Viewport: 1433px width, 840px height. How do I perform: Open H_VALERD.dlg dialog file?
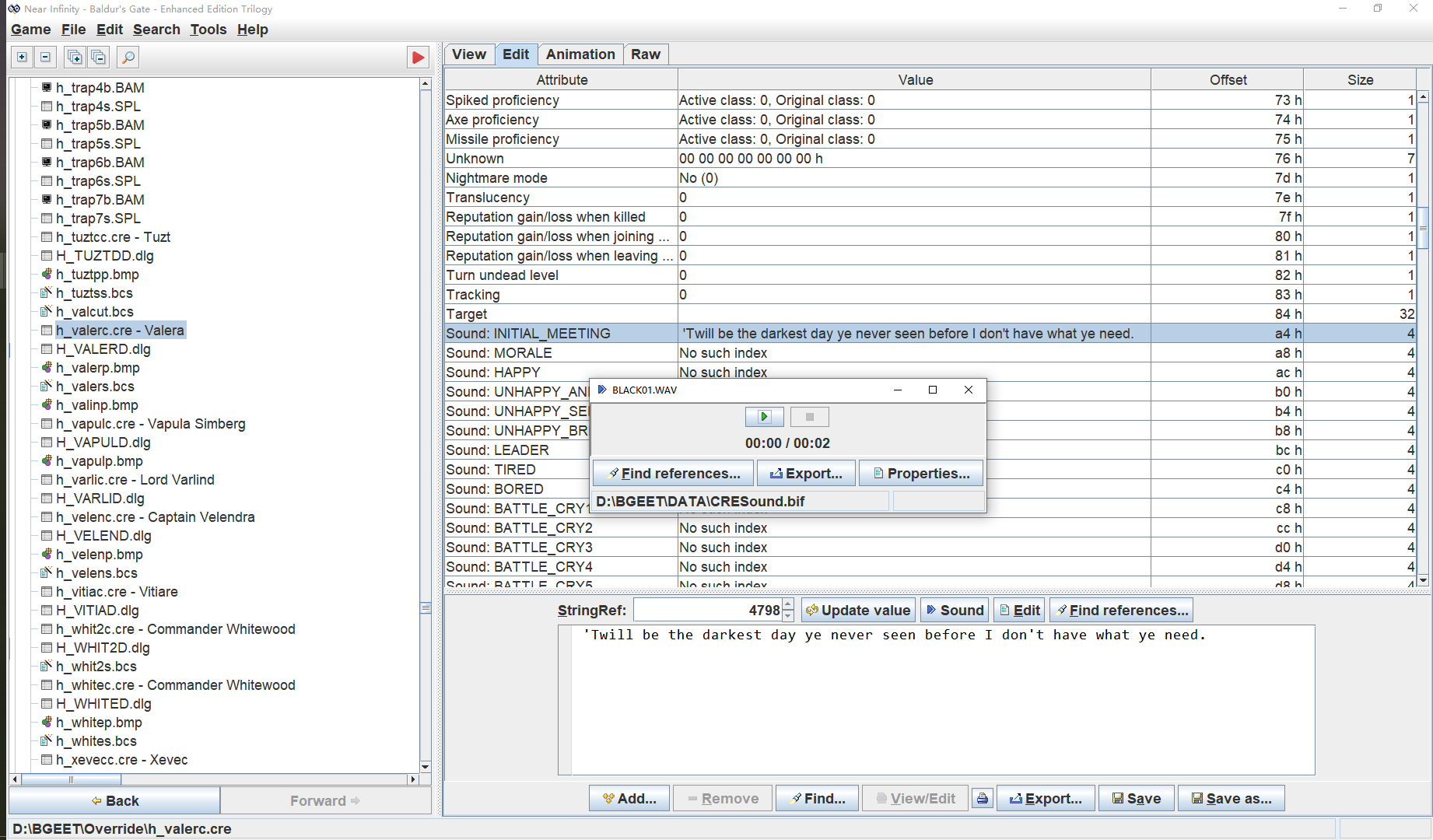[103, 349]
